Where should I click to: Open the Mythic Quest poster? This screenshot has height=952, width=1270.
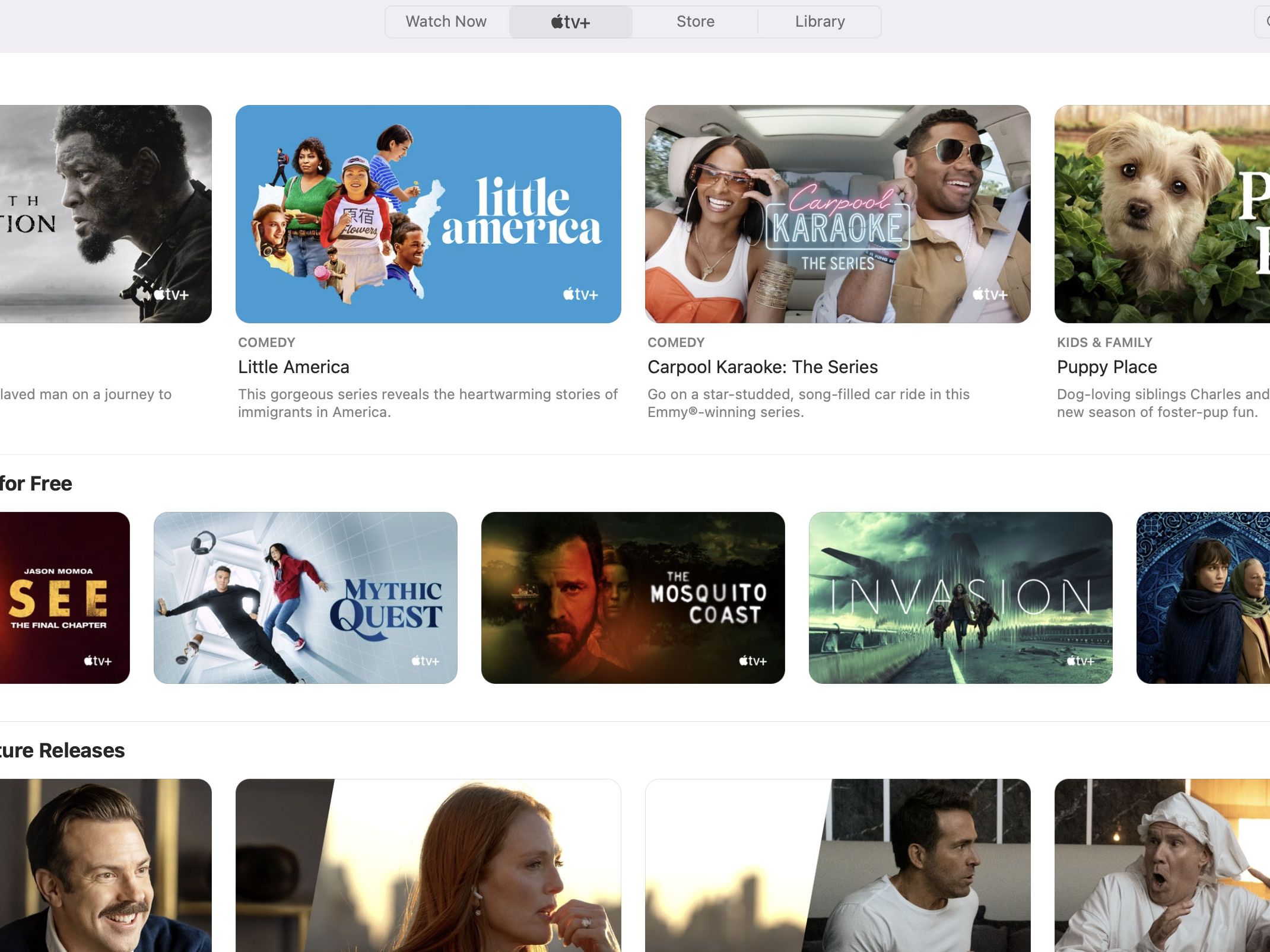[306, 598]
